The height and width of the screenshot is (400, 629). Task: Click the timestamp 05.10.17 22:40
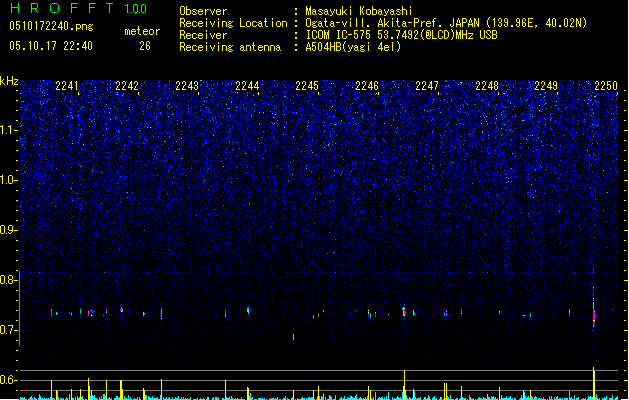51,46
